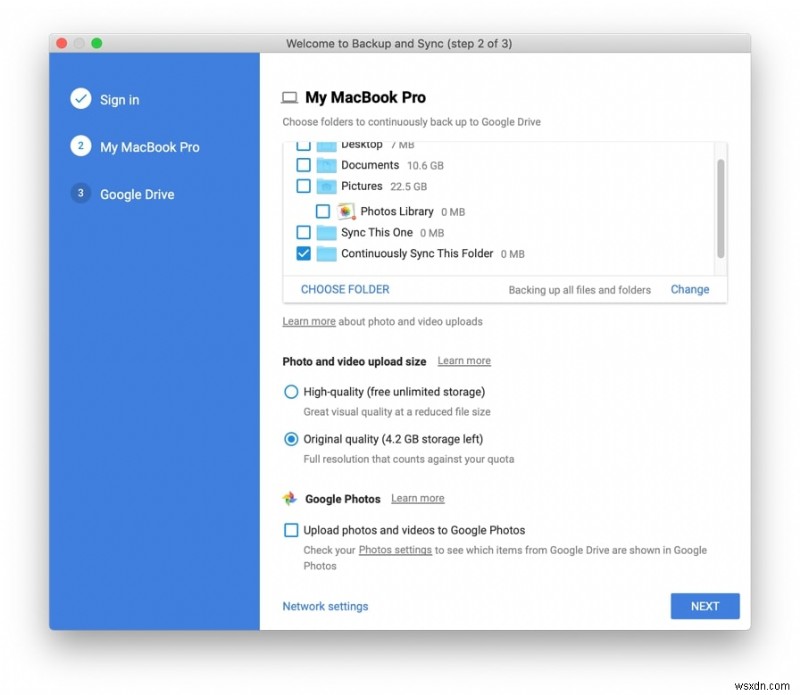Click the laptop icon beside My MacBook Pro heading
800x695 pixels.
290,97
